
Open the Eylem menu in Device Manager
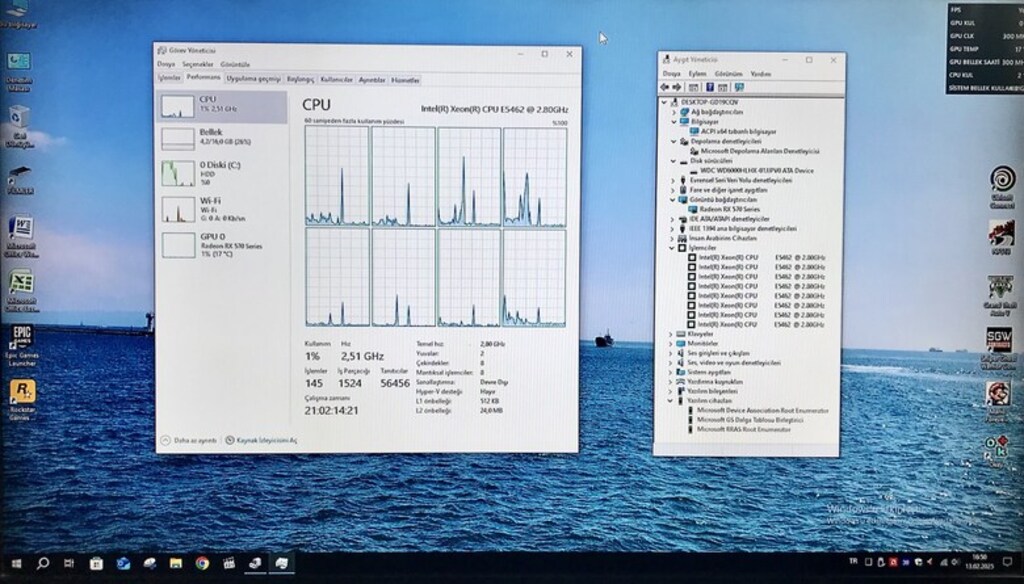697,74
